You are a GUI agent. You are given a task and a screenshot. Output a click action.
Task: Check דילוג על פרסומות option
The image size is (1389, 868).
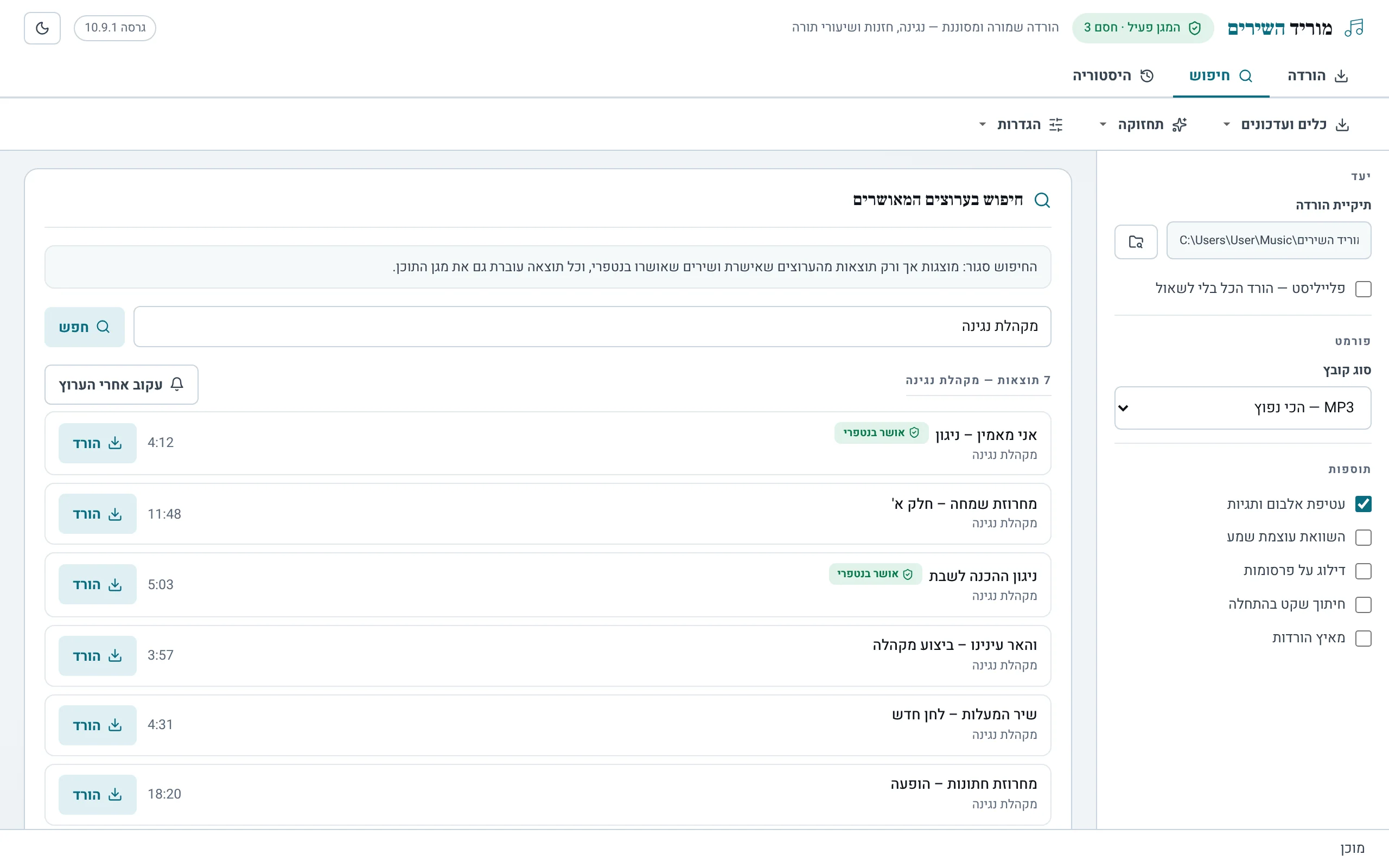(1363, 571)
